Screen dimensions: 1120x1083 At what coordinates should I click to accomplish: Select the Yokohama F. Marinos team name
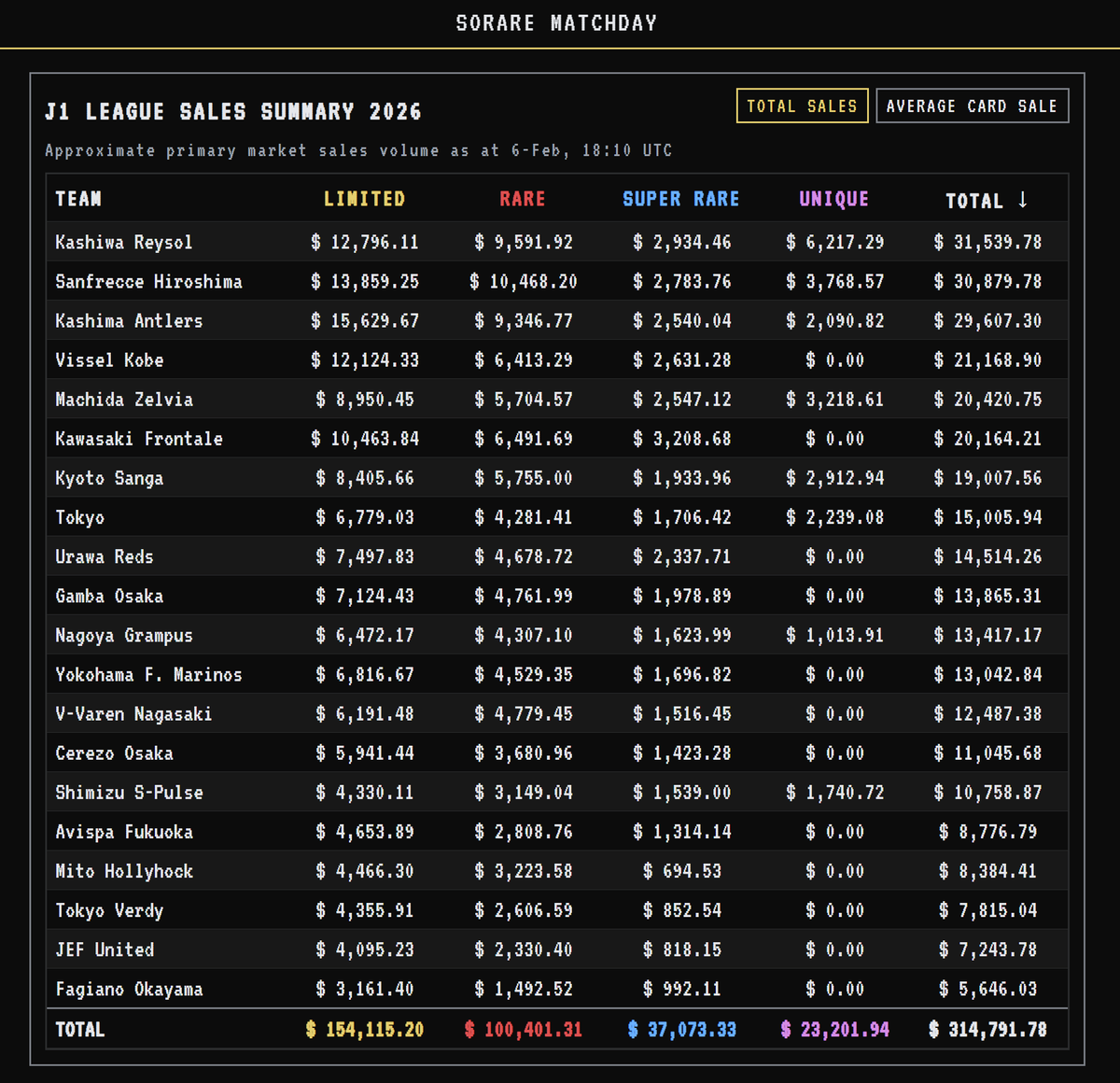pyautogui.click(x=148, y=674)
